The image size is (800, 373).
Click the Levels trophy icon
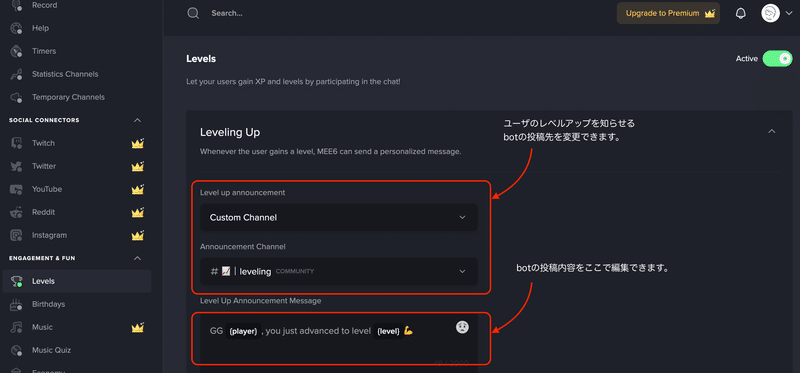tap(16, 281)
